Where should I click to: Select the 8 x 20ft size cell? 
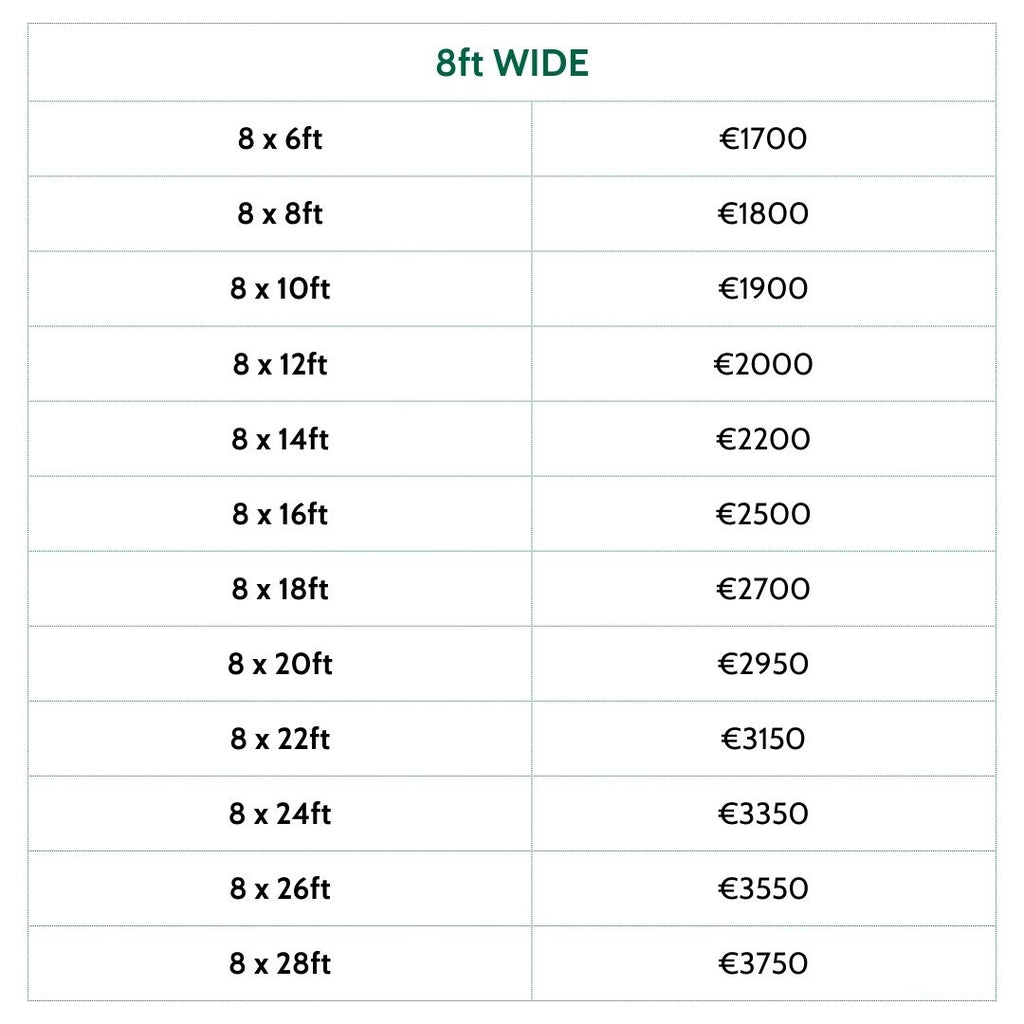280,664
